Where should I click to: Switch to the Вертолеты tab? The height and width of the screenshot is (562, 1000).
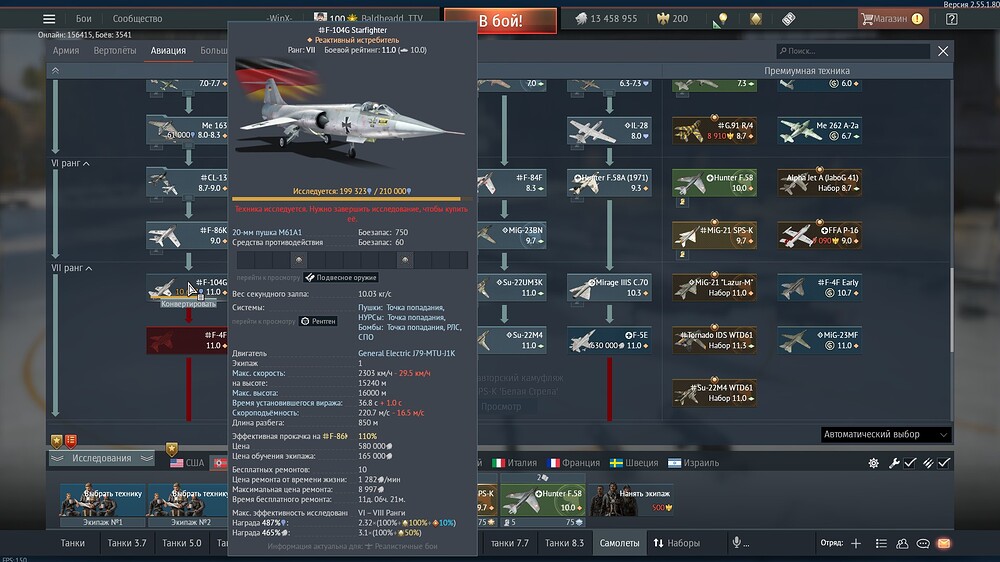pos(115,50)
